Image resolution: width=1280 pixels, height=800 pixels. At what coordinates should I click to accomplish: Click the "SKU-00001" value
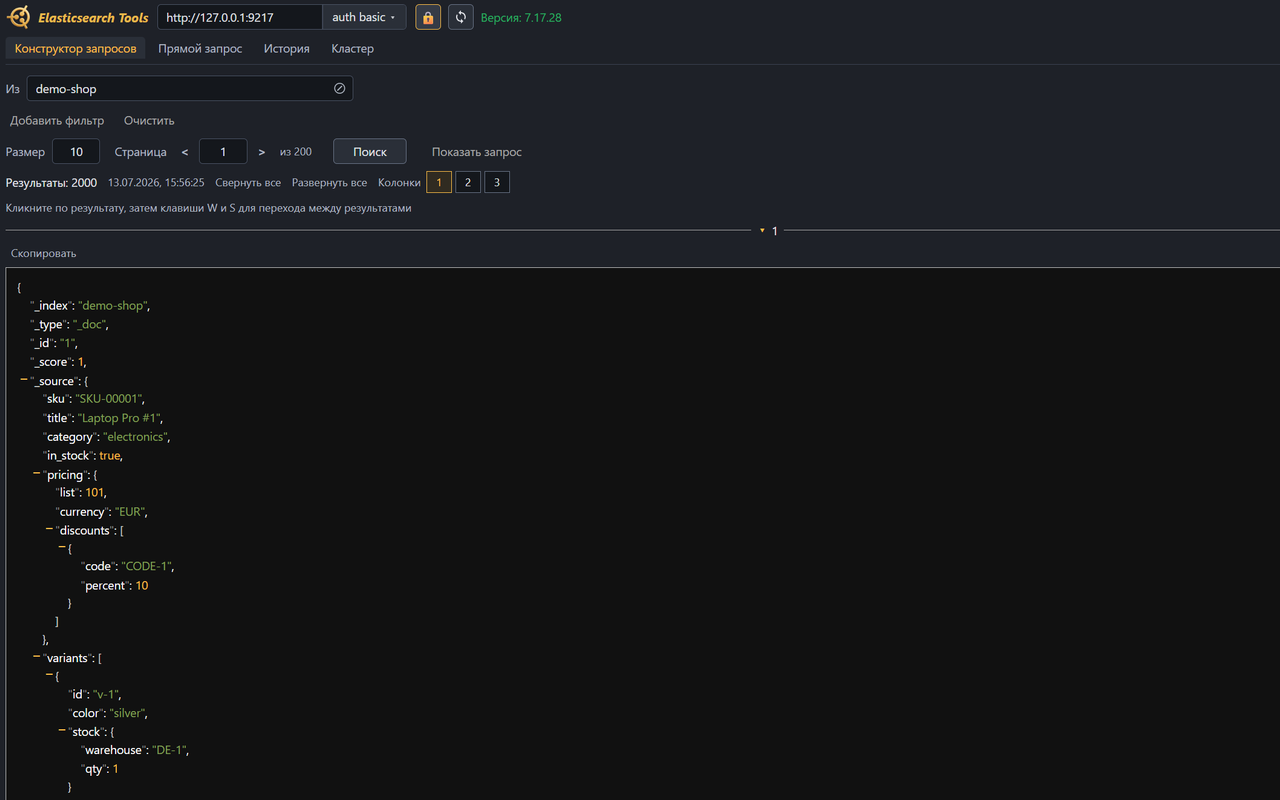click(x=110, y=399)
